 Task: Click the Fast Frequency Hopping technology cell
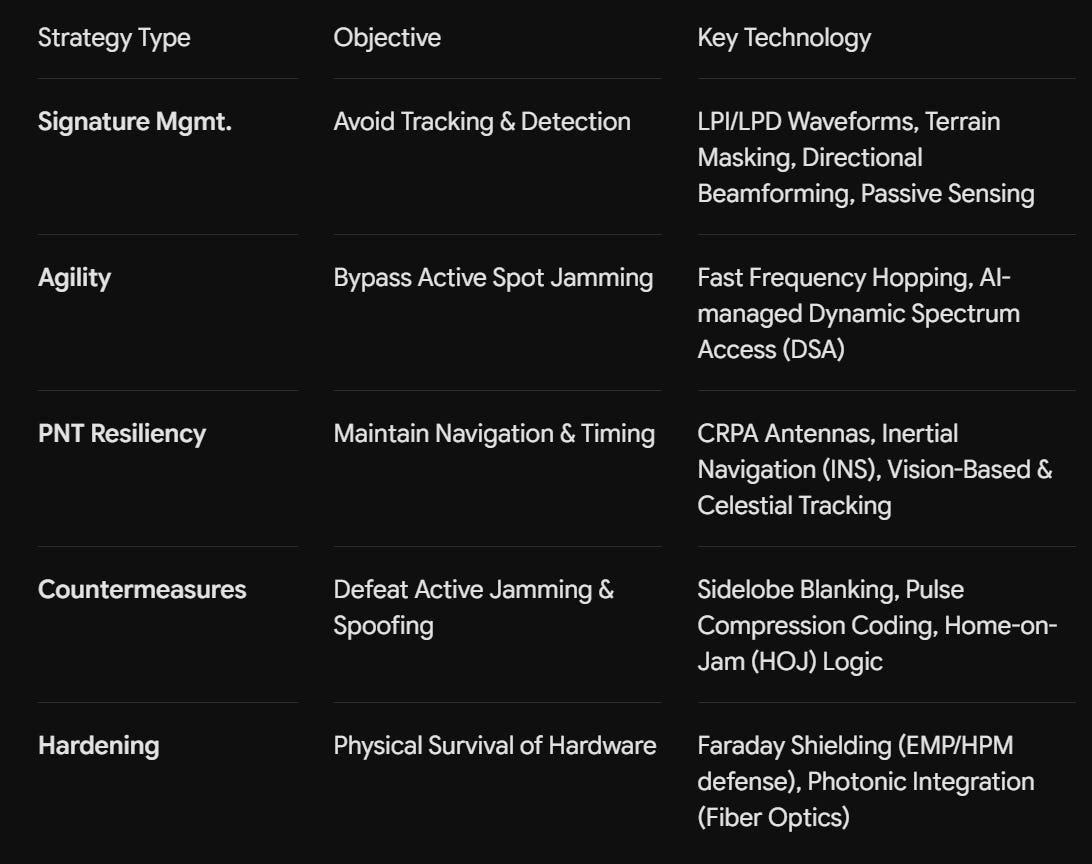click(x=859, y=314)
